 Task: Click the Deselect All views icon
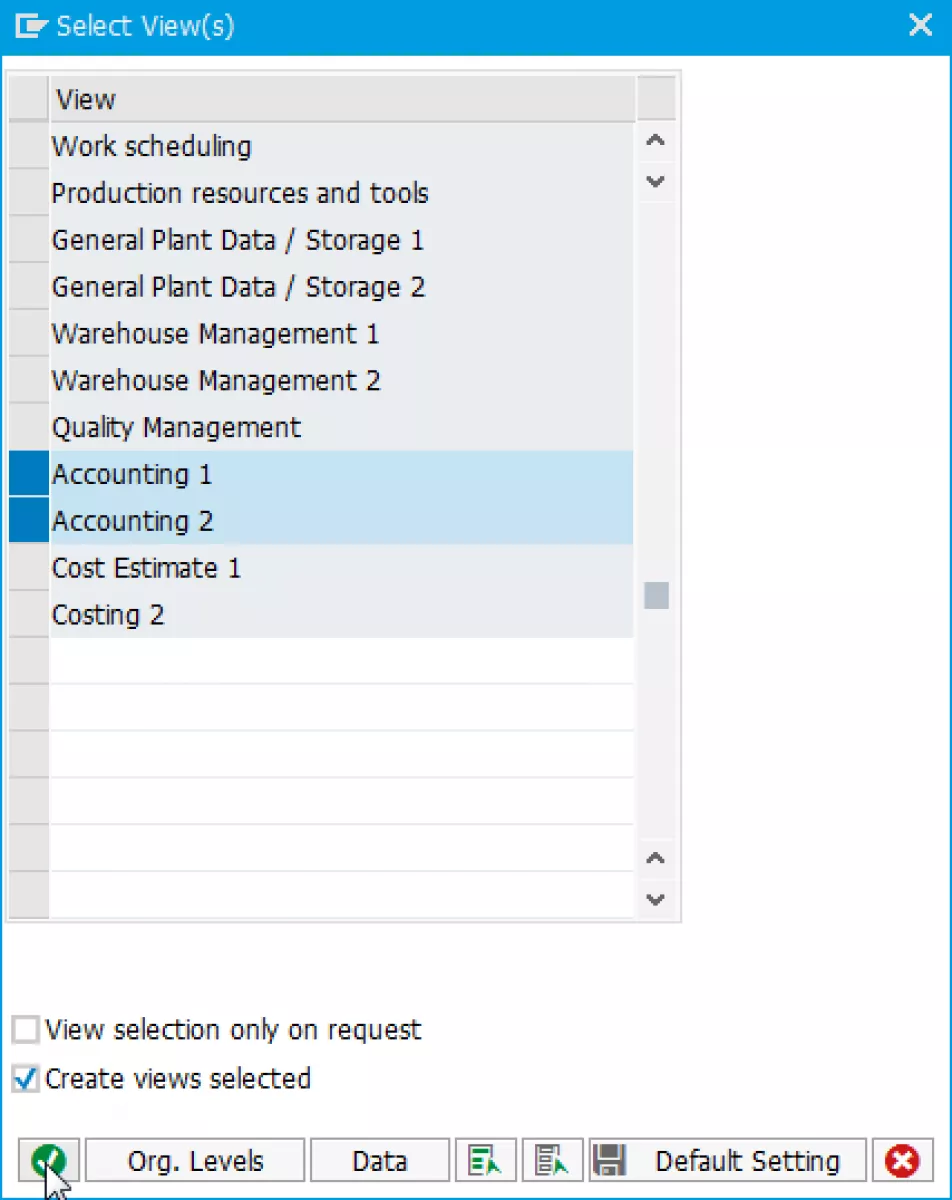coord(552,1161)
